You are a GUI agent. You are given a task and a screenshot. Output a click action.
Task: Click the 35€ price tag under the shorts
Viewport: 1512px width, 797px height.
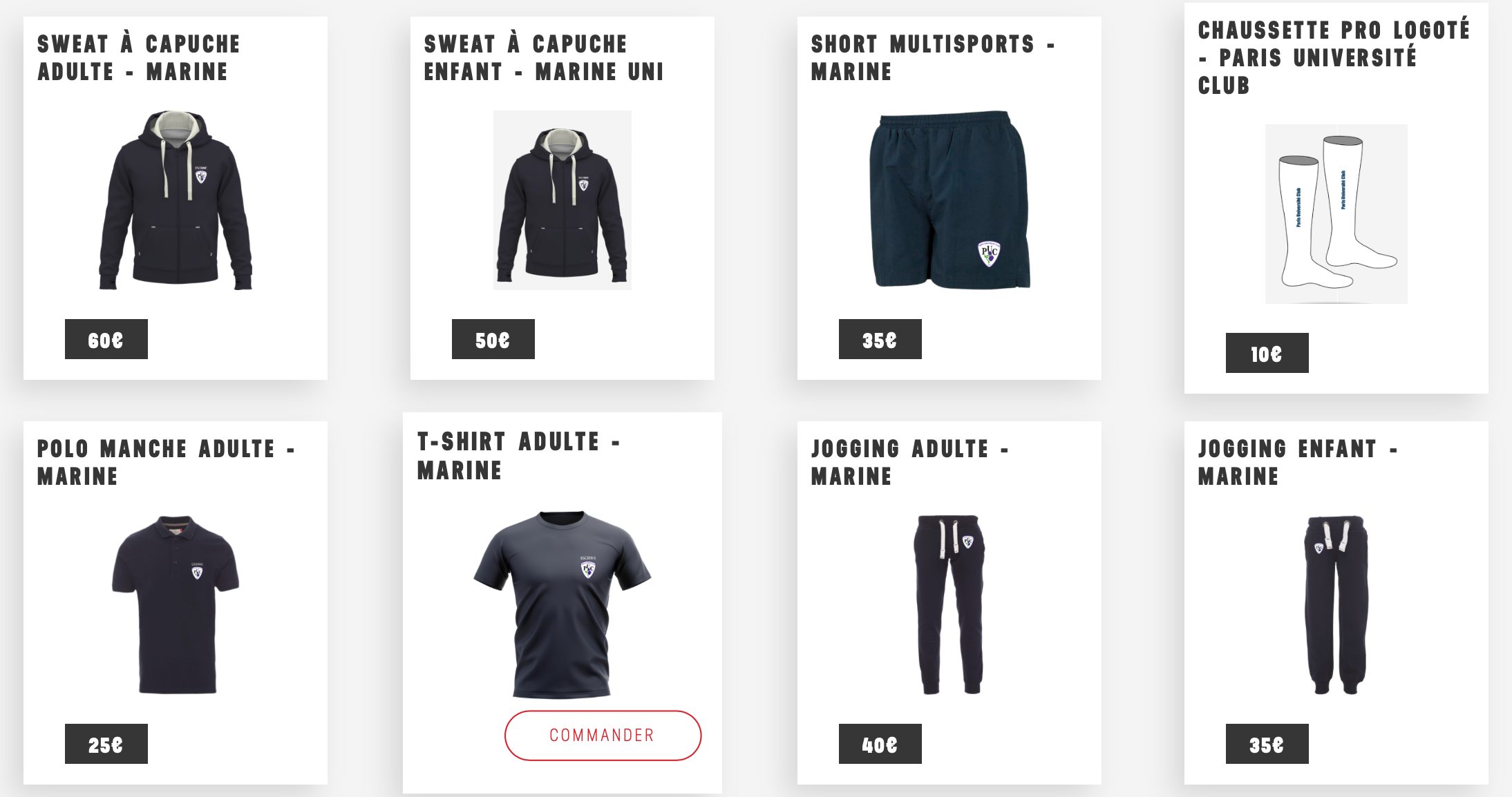pos(880,339)
